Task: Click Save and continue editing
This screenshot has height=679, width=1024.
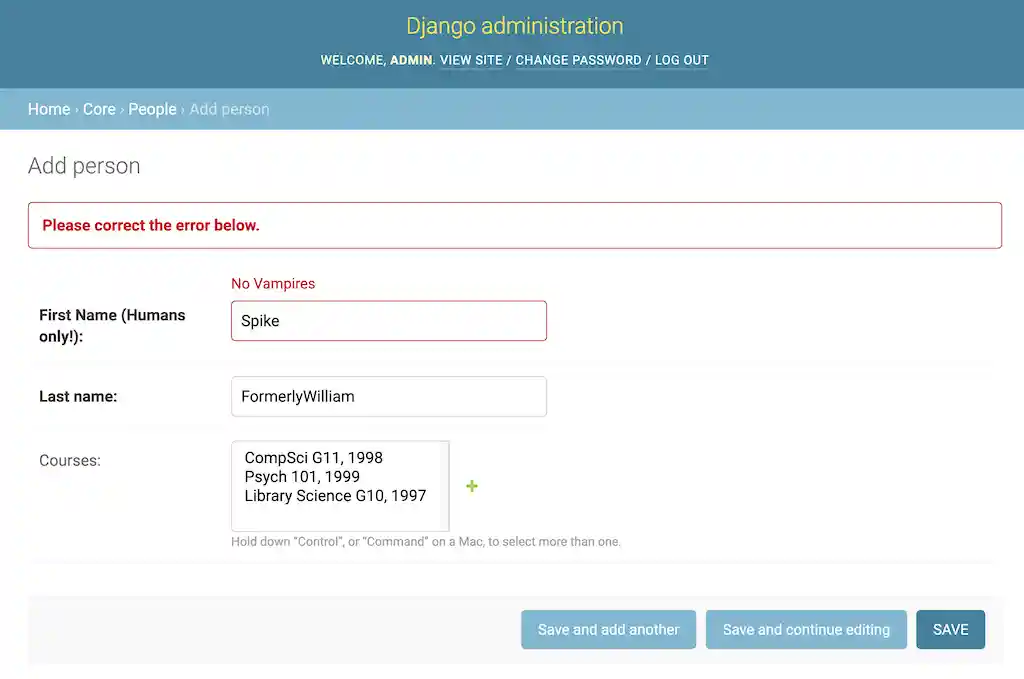Action: pyautogui.click(x=805, y=629)
